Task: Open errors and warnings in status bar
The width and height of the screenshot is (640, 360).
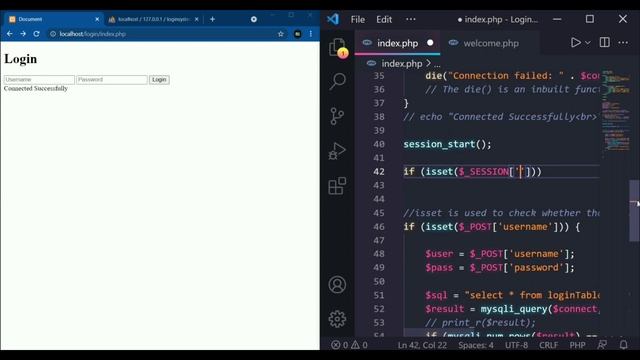Action: click(x=349, y=345)
